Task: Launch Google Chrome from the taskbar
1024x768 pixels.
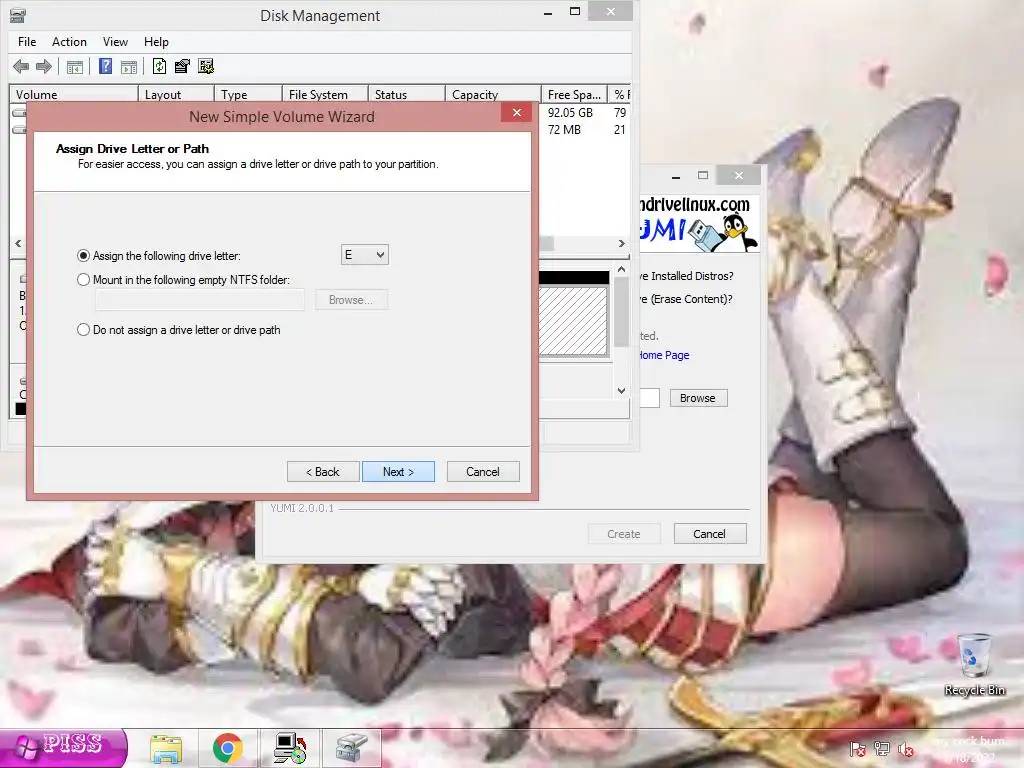Action: (227, 748)
